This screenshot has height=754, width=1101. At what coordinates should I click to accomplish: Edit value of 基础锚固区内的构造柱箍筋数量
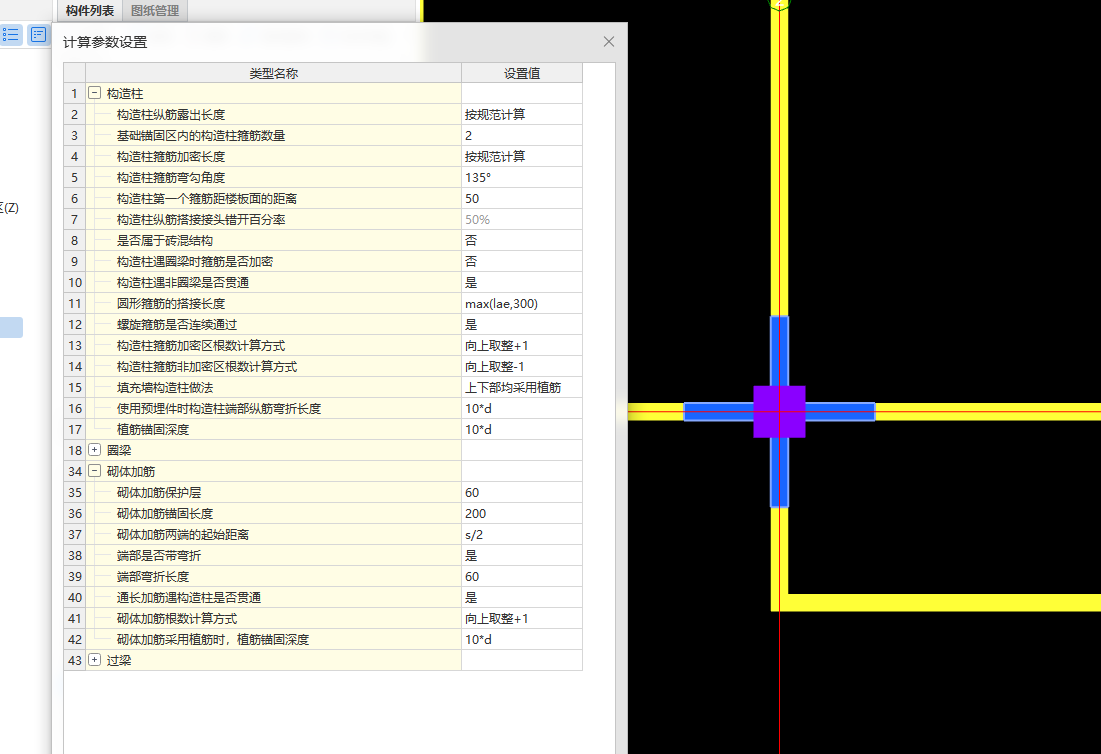coord(522,135)
